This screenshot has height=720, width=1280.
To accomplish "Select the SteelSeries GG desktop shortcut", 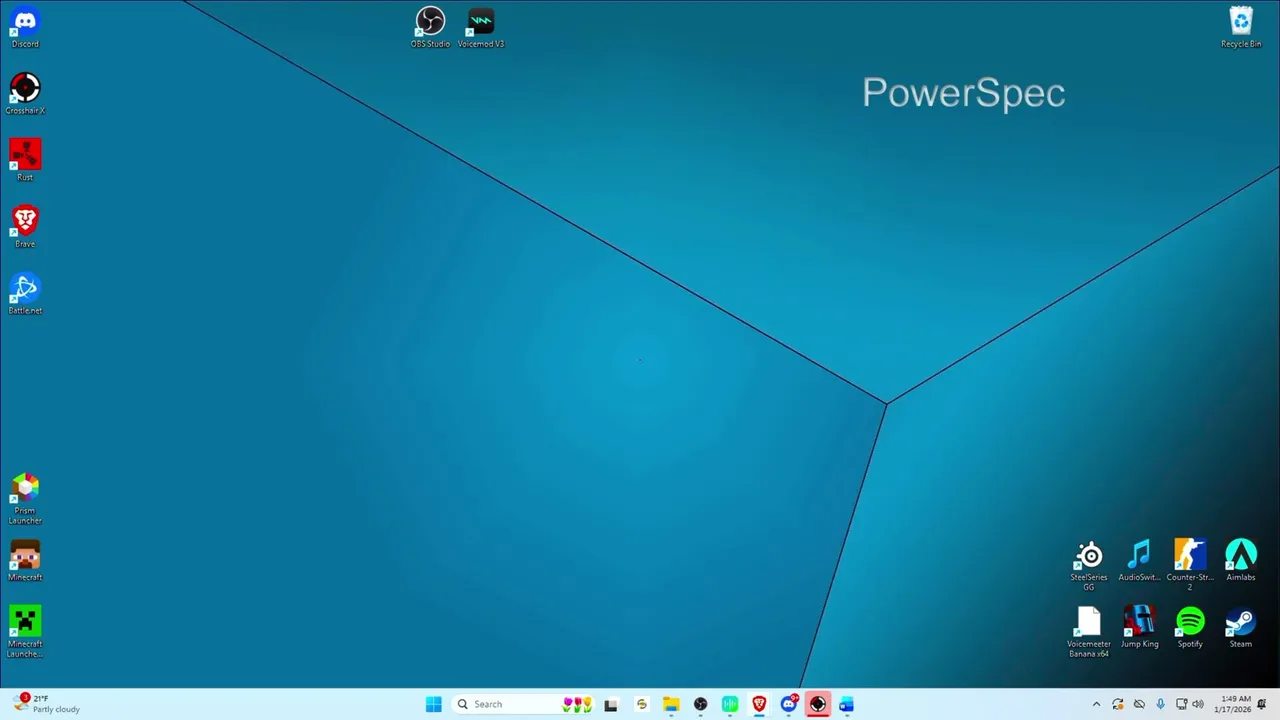I will (x=1089, y=566).
